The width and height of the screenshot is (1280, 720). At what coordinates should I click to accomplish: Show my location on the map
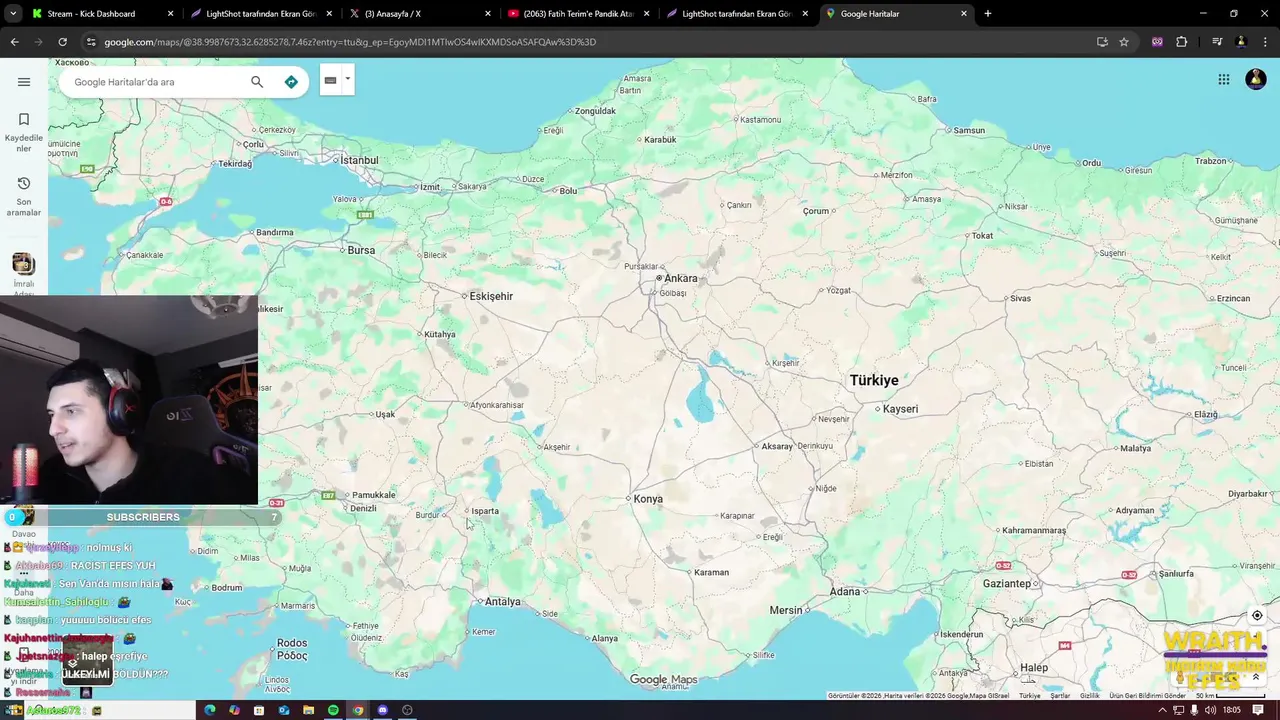click(1257, 616)
